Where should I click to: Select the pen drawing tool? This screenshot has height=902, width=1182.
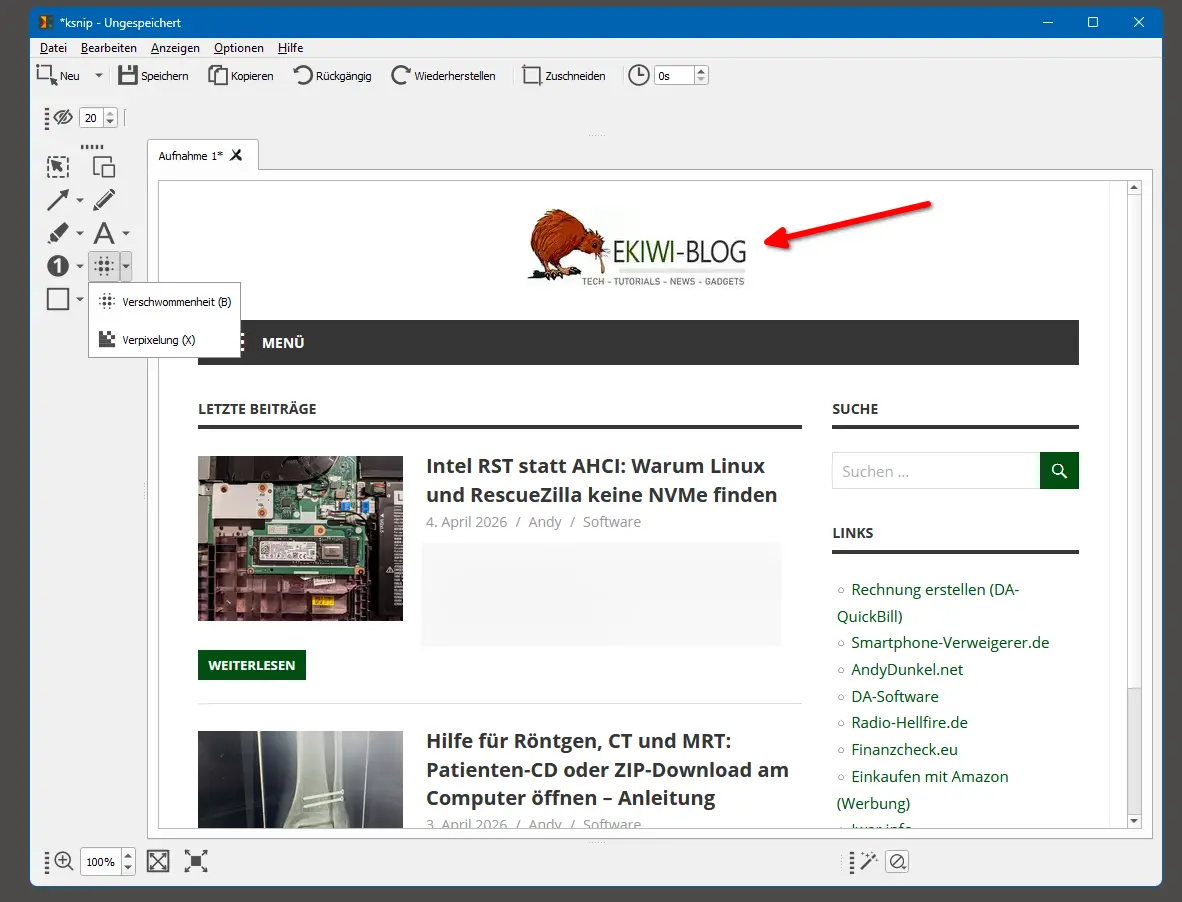click(104, 201)
